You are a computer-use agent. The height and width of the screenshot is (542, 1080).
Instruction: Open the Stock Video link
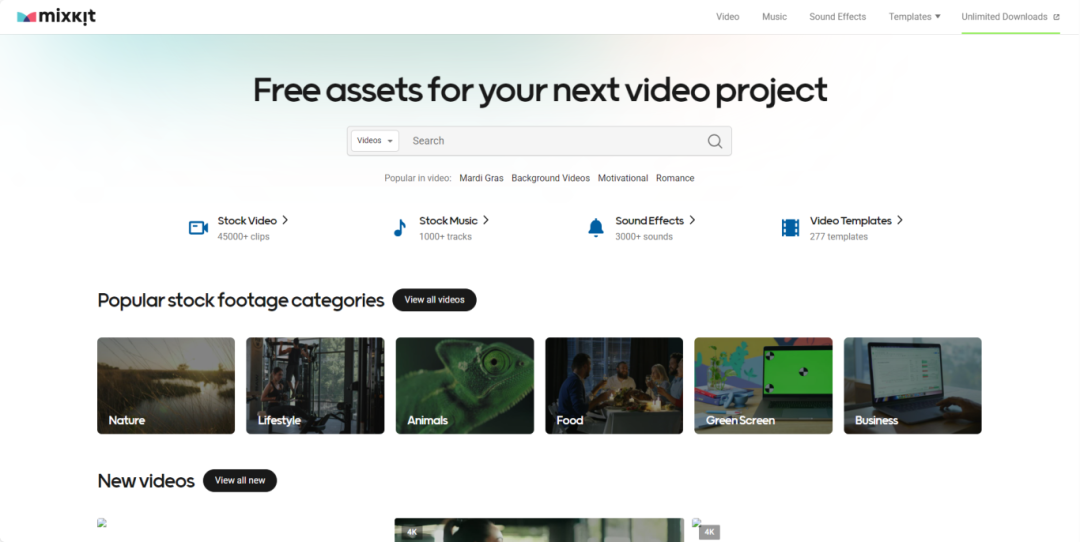247,220
